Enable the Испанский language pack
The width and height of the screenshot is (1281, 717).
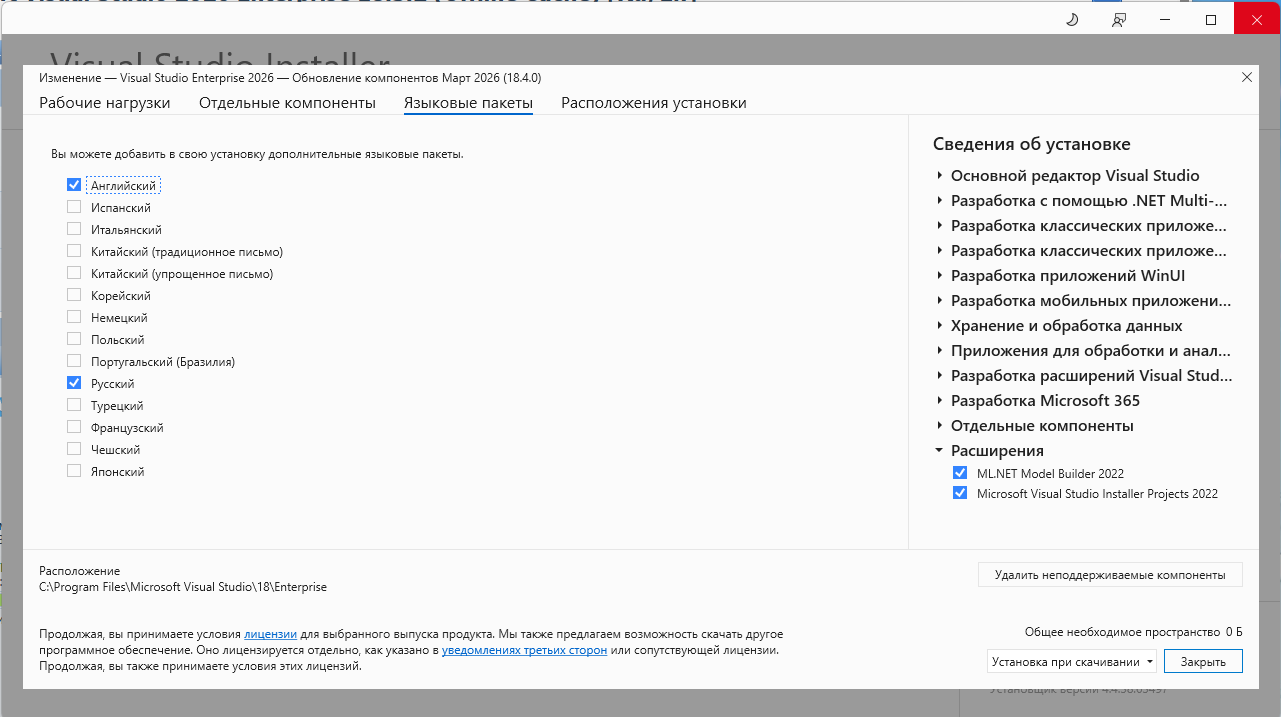(74, 207)
